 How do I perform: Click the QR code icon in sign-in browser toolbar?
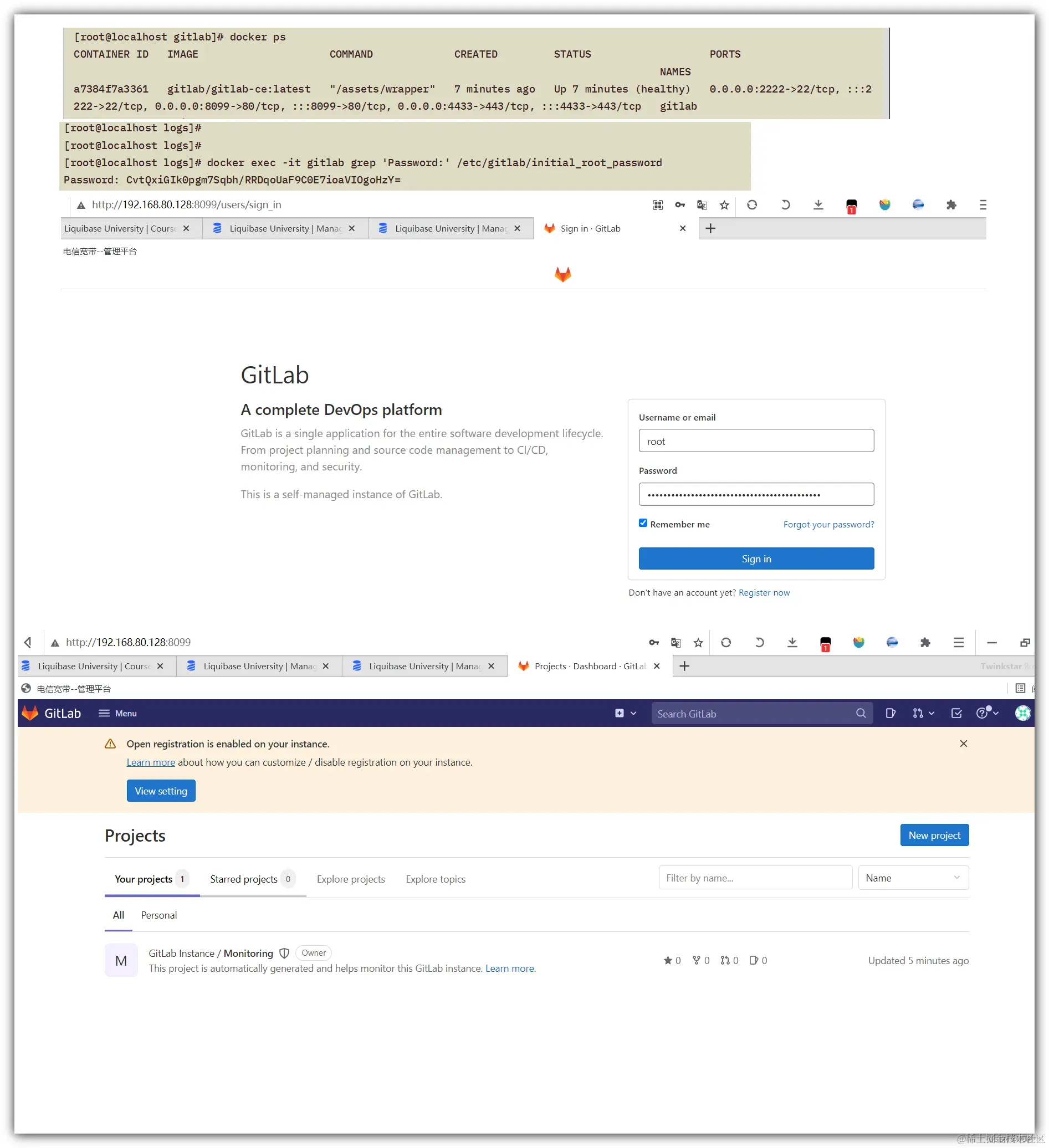coord(657,205)
